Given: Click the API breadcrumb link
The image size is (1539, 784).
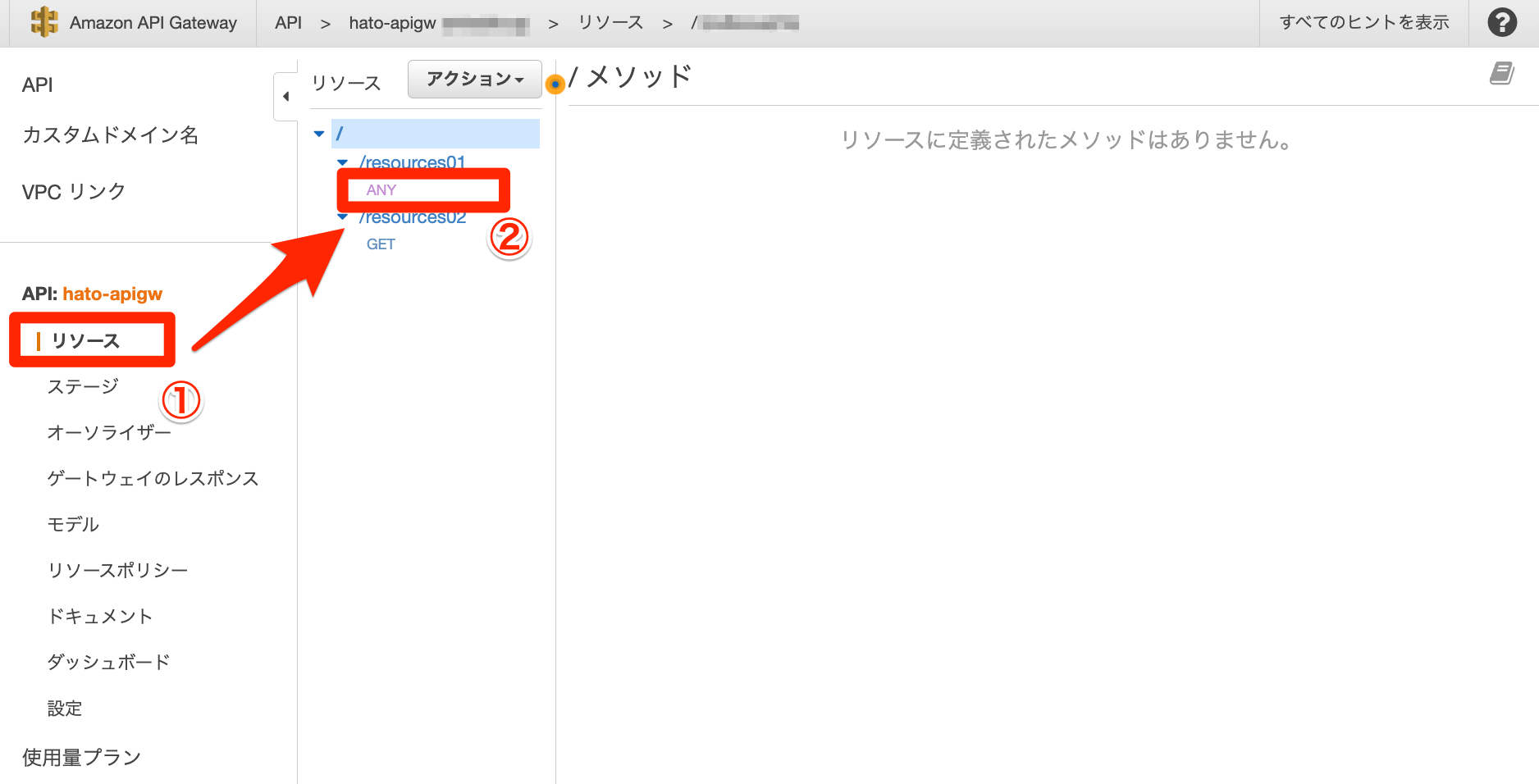Looking at the screenshot, I should 288,22.
